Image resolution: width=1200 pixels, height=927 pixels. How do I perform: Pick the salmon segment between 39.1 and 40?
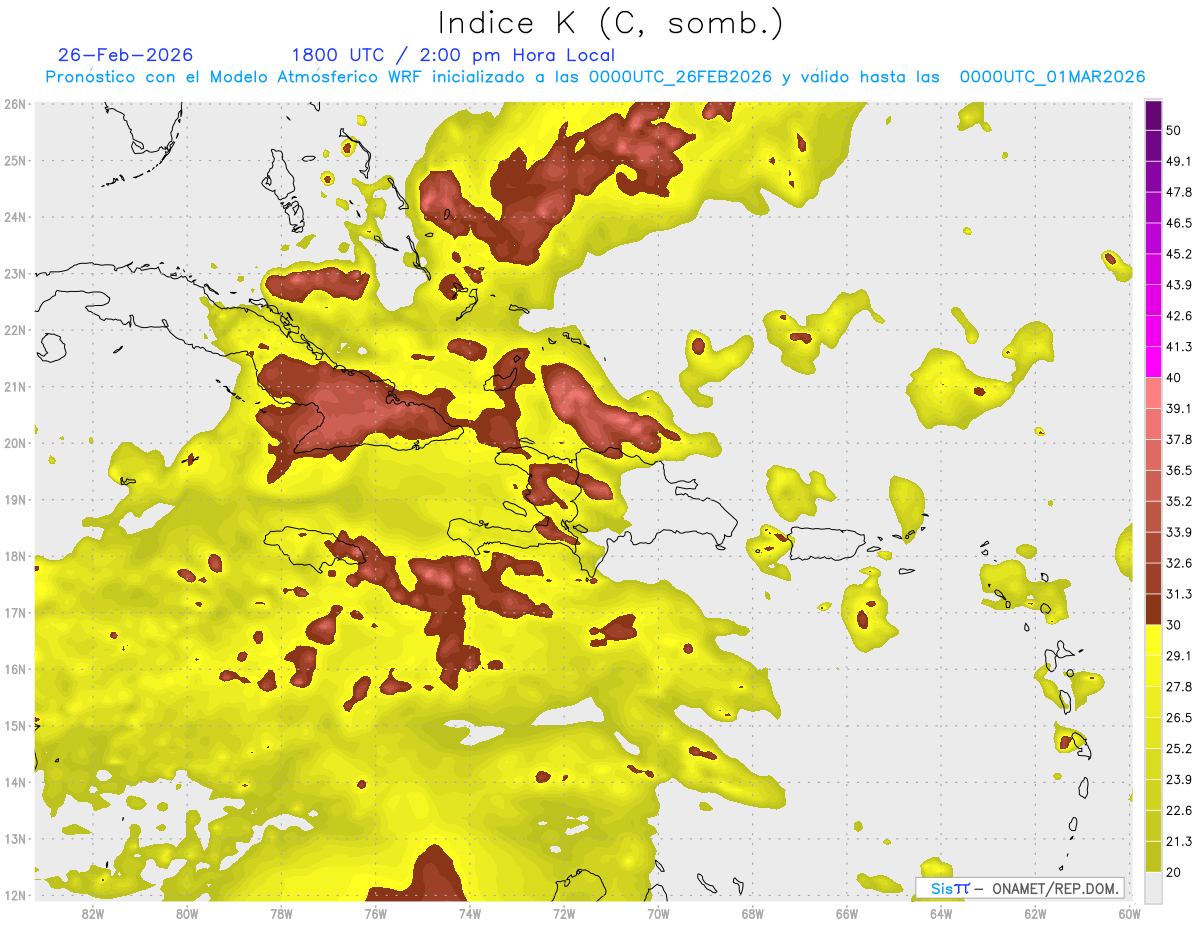1153,393
